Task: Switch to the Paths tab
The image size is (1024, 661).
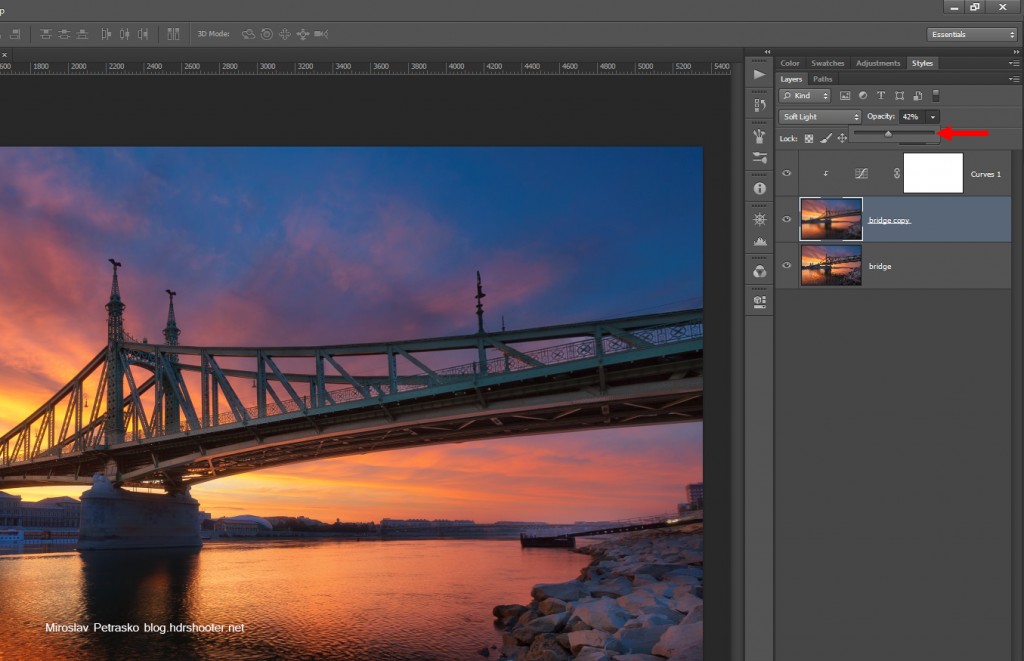Action: (823, 79)
